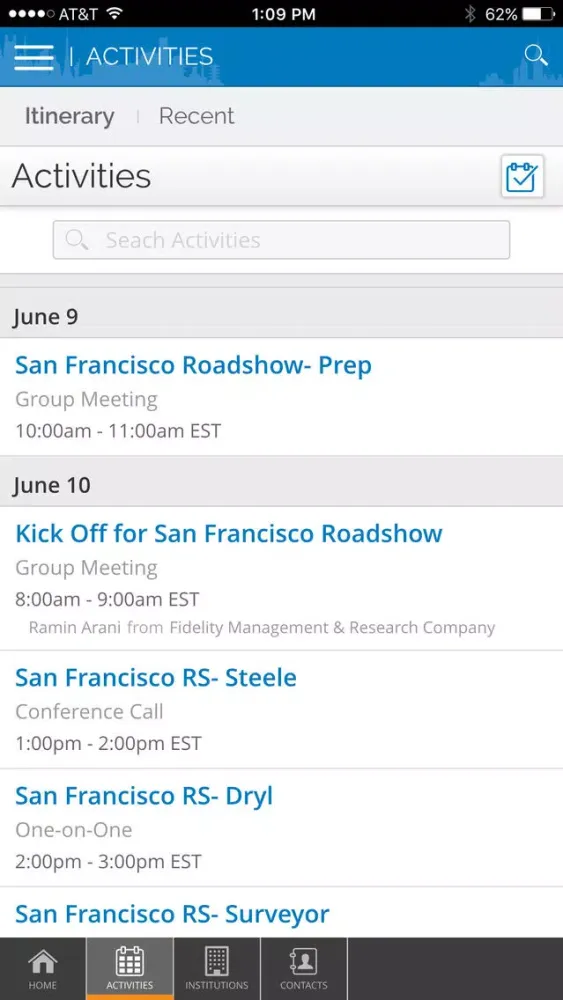The width and height of the screenshot is (563, 1000).
Task: Tap the battery indicator in status bar
Action: pos(538,14)
